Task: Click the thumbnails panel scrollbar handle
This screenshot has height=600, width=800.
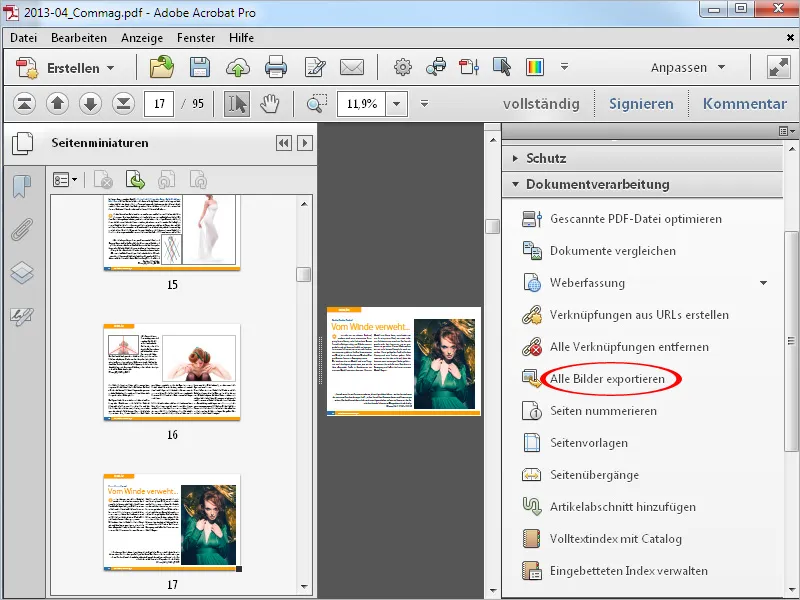Action: click(304, 274)
